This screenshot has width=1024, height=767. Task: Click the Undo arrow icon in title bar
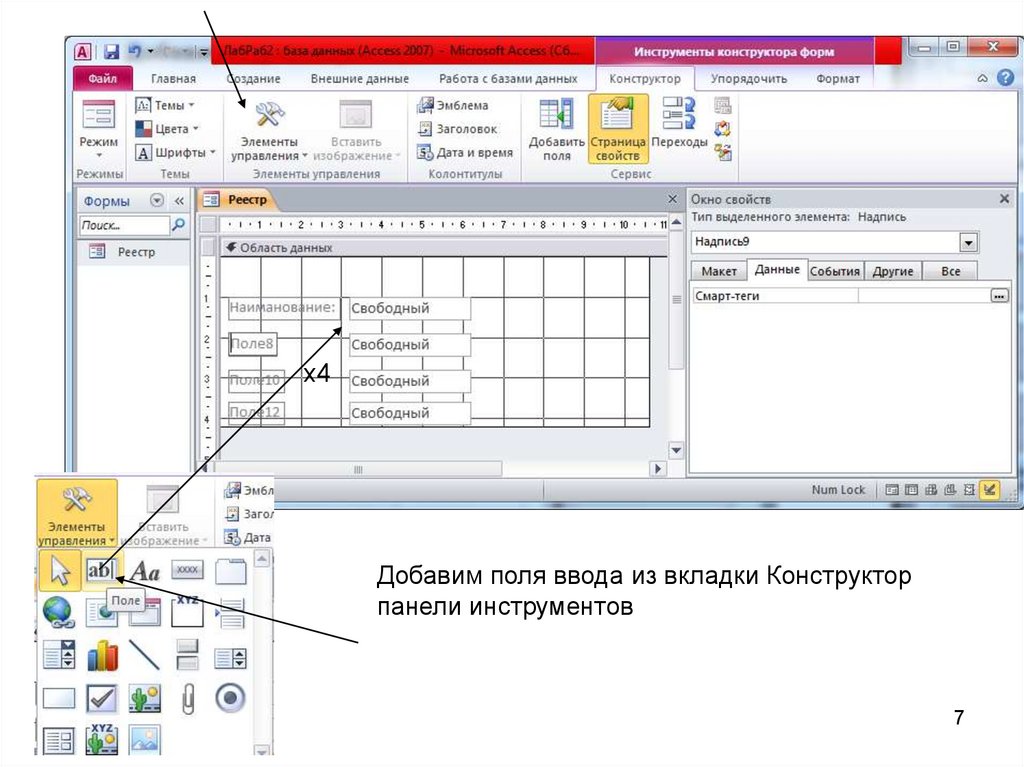coord(135,51)
